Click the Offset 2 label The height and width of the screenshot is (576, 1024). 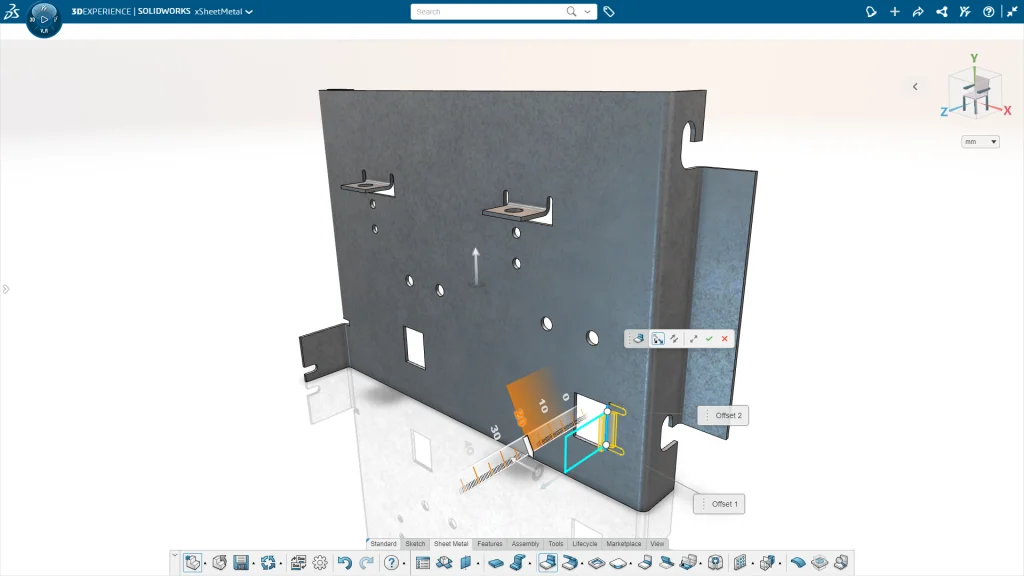point(727,415)
